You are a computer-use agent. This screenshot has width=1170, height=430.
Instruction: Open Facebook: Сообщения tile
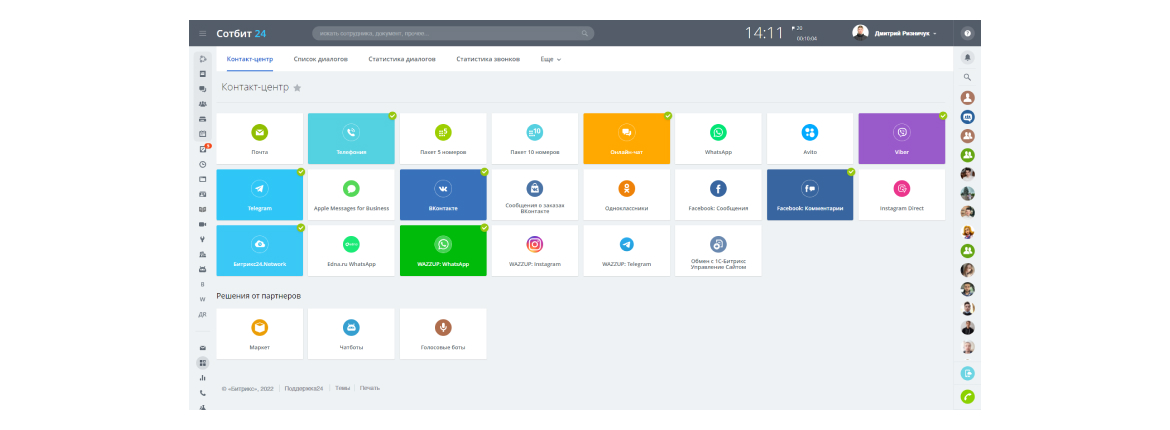(x=719, y=195)
